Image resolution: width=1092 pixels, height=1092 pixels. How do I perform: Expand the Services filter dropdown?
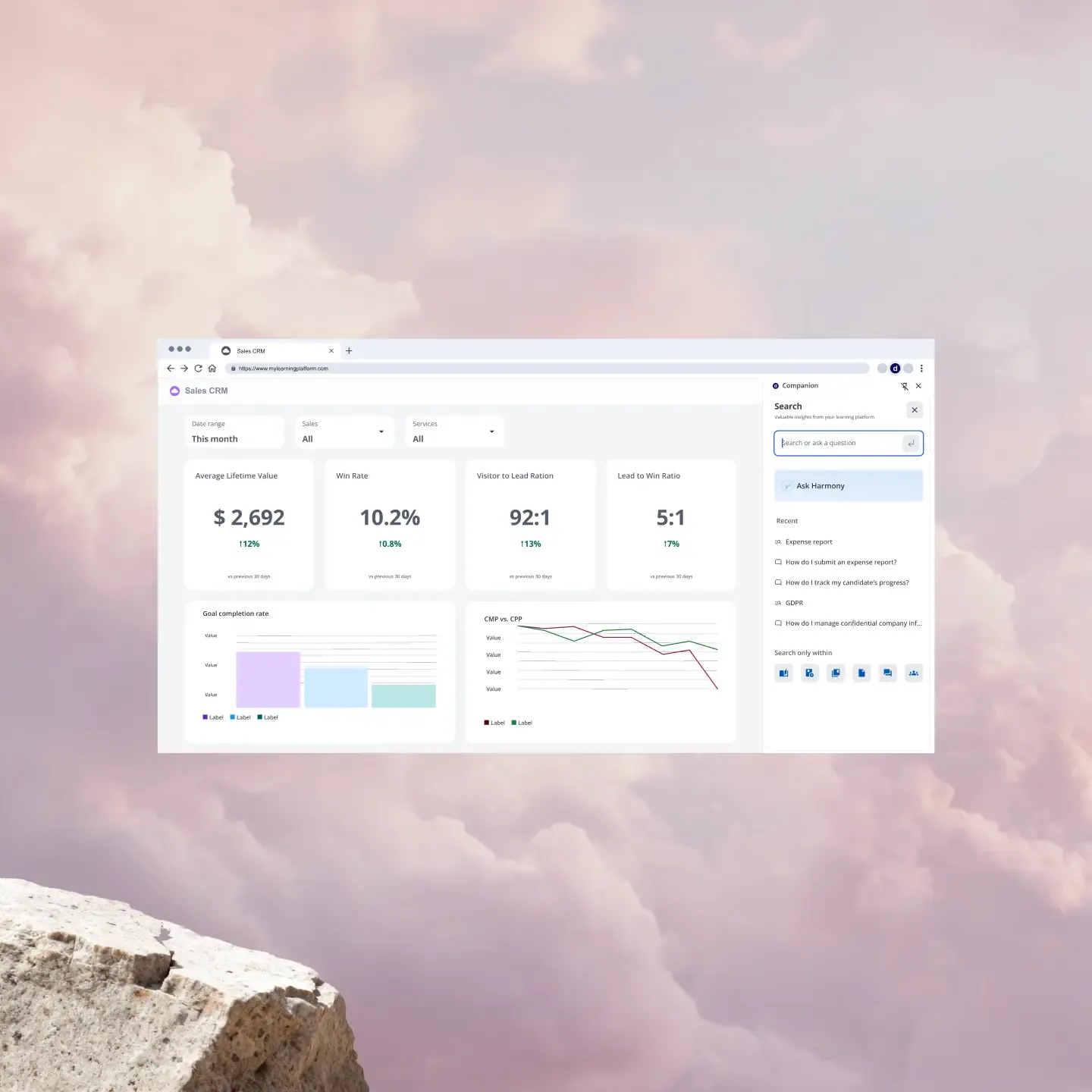point(454,431)
